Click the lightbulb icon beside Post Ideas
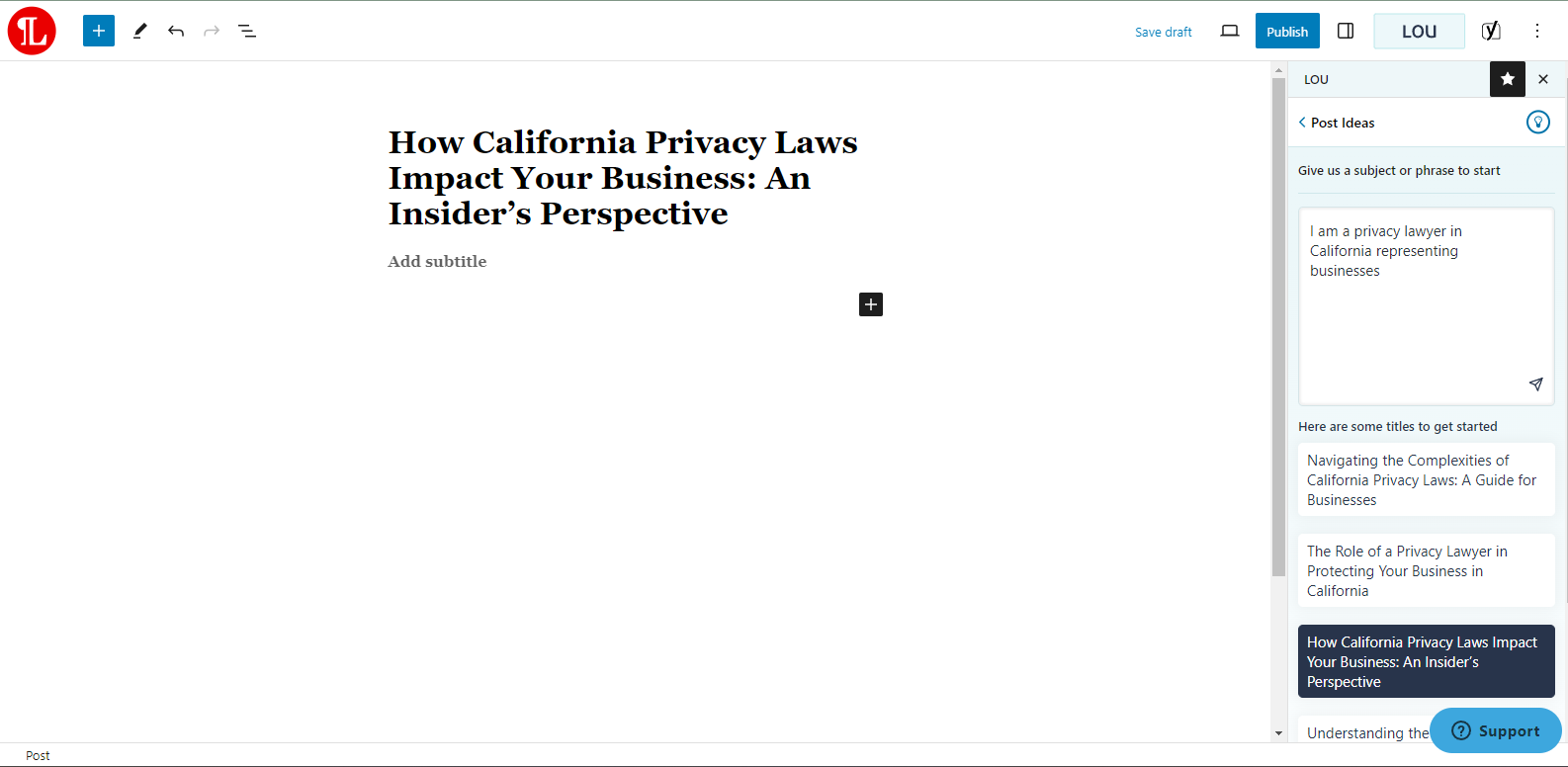The height and width of the screenshot is (767, 1568). tap(1538, 122)
